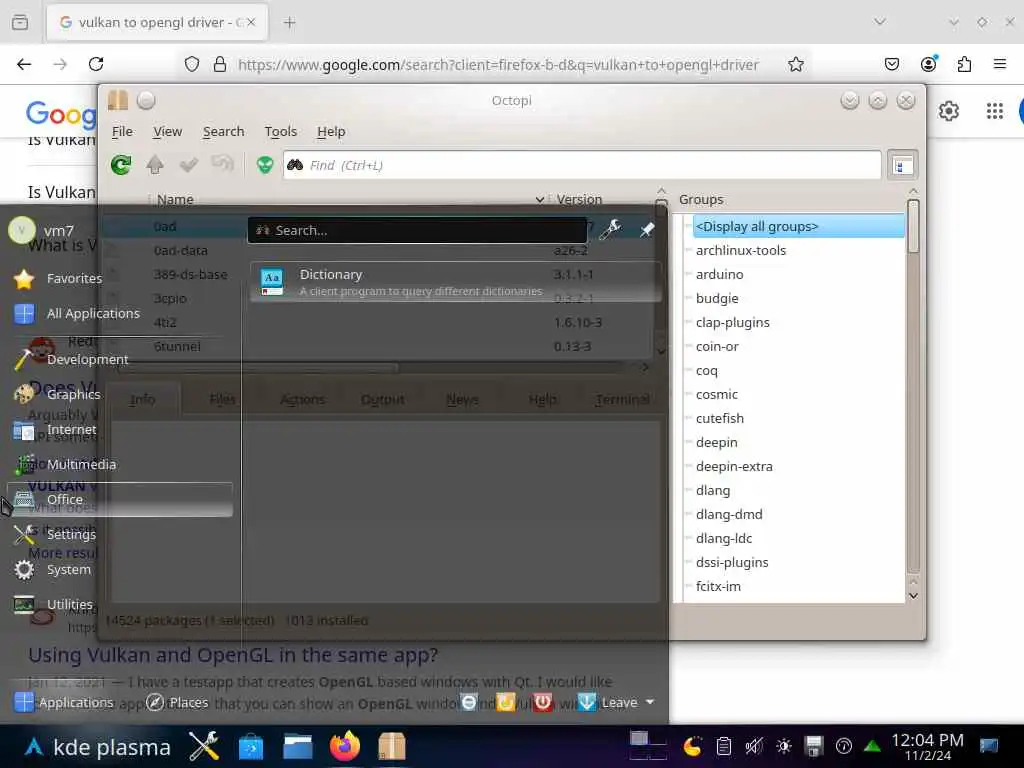This screenshot has width=1024, height=768.
Task: Open the Firefox list all tabs dropdown
Action: 880,22
